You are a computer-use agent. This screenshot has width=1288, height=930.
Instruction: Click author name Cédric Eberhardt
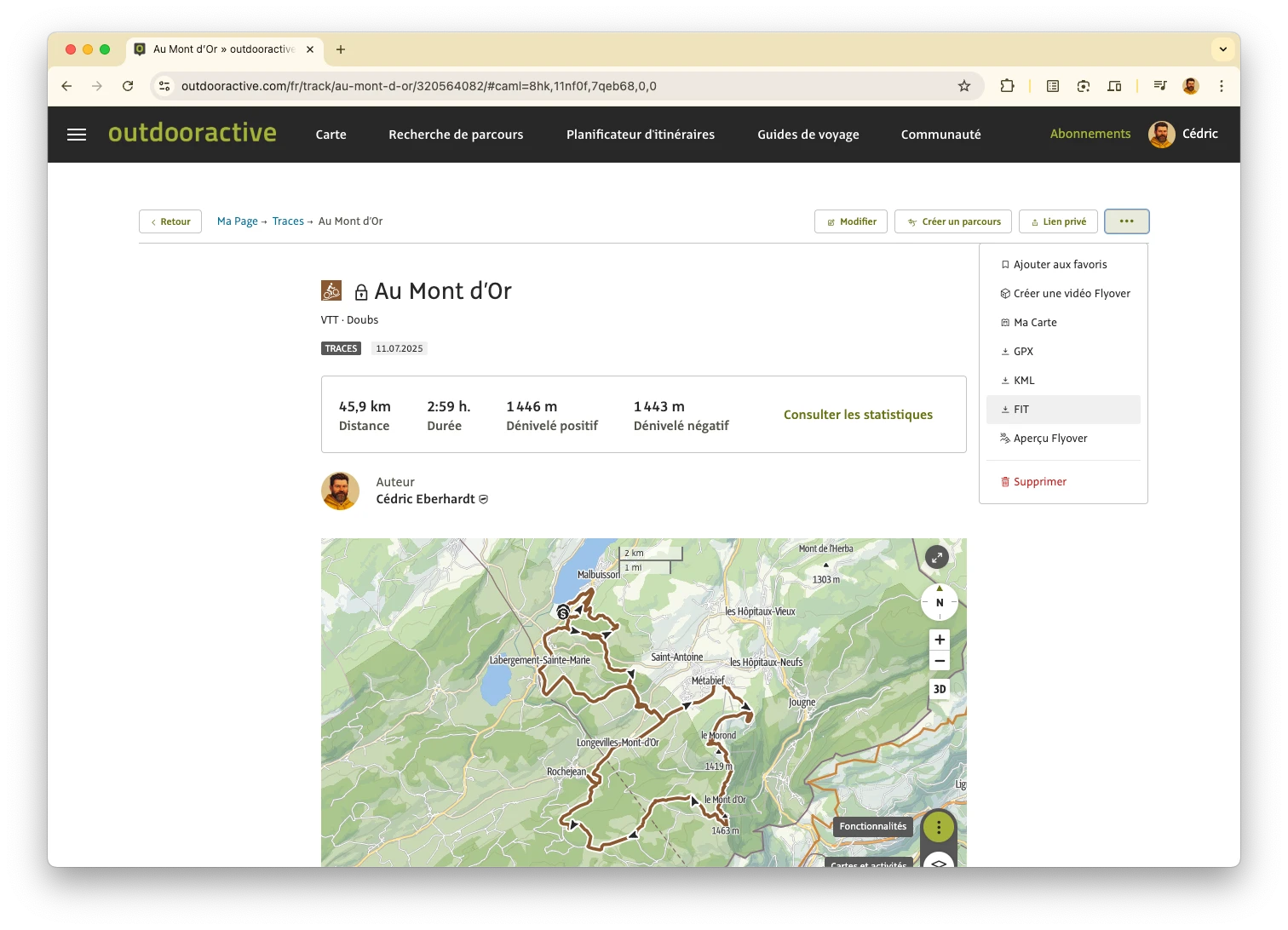click(x=426, y=499)
